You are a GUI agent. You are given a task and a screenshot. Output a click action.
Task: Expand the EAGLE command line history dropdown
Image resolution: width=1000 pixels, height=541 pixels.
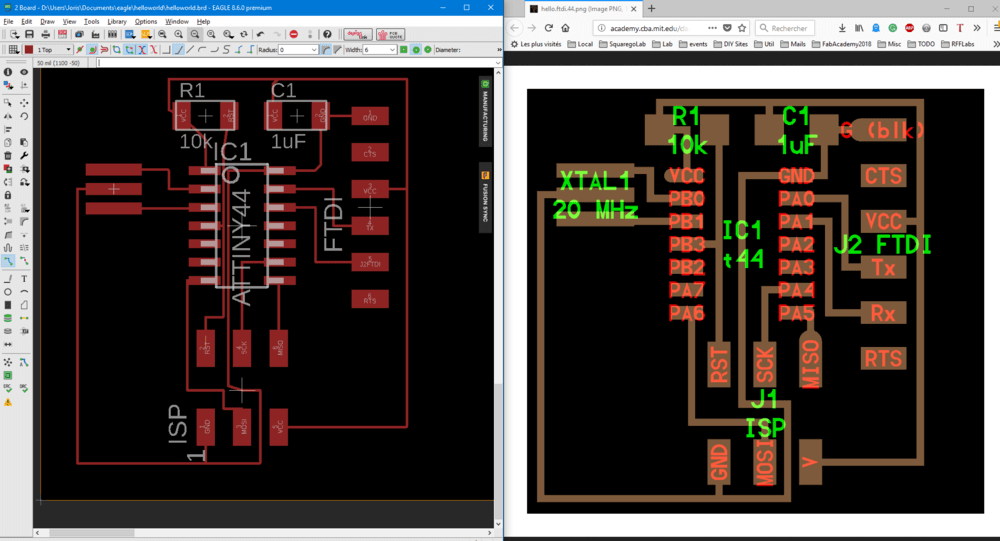[497, 63]
